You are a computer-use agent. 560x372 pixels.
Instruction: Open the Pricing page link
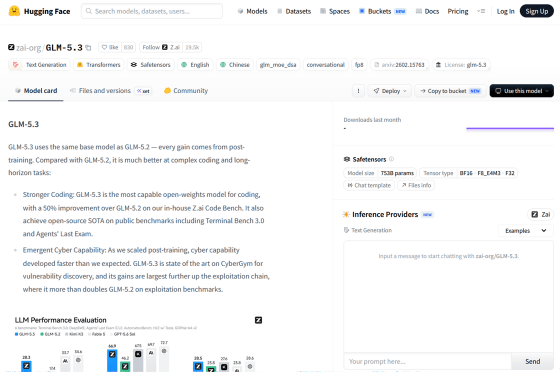click(x=458, y=11)
